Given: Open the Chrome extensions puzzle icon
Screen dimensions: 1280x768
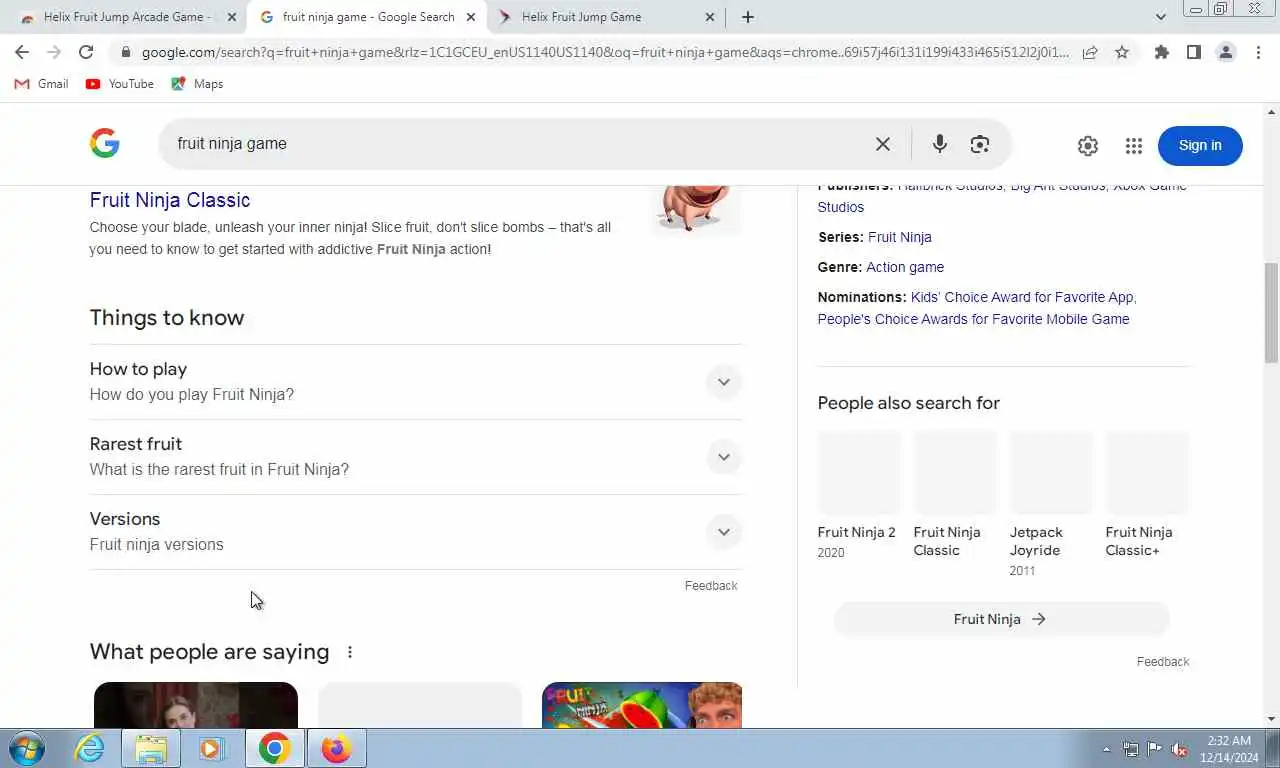Looking at the screenshot, I should 1161,52.
